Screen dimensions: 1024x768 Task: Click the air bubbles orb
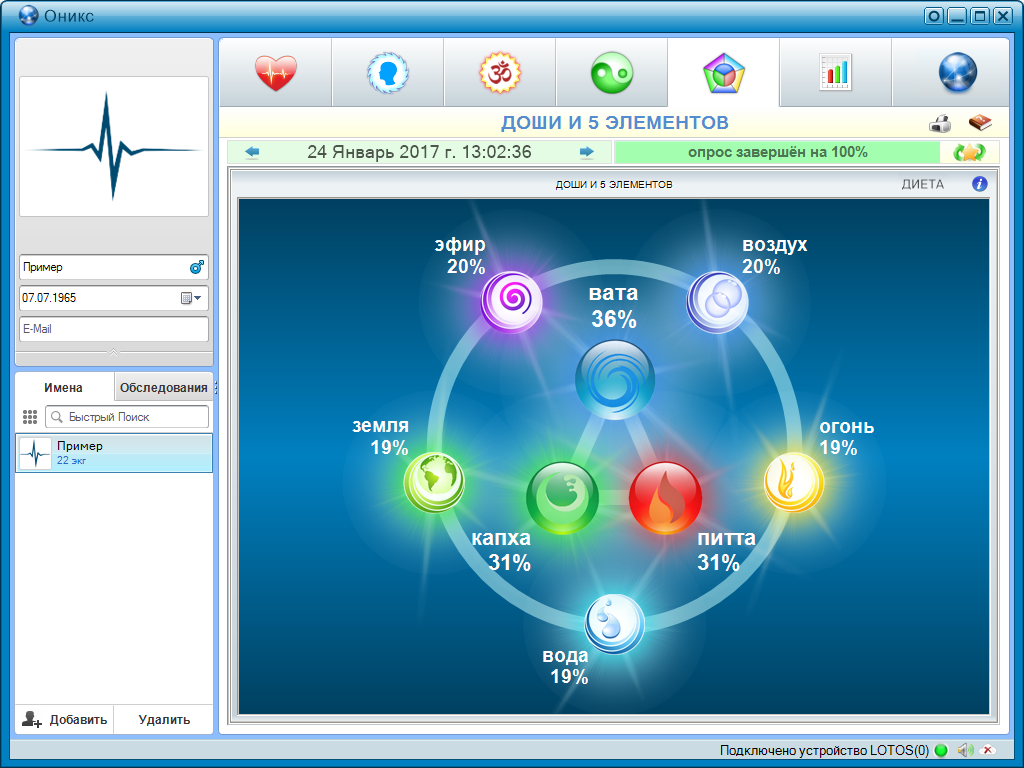click(717, 301)
